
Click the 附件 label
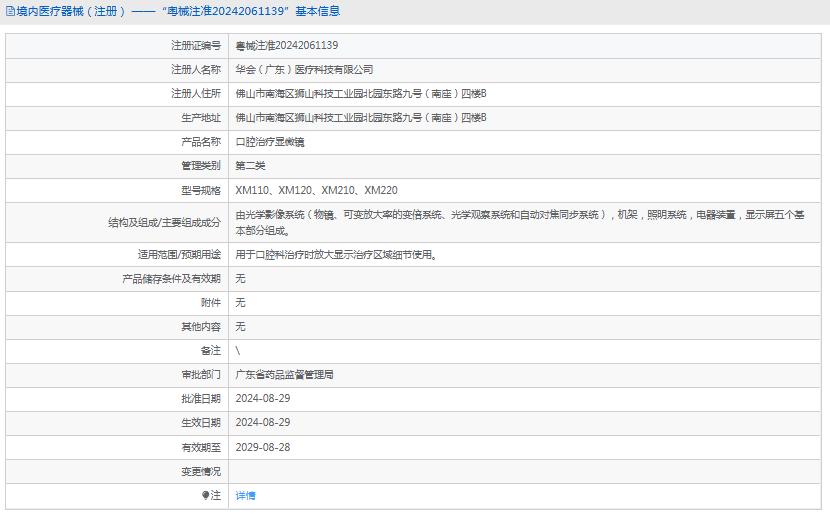211,303
